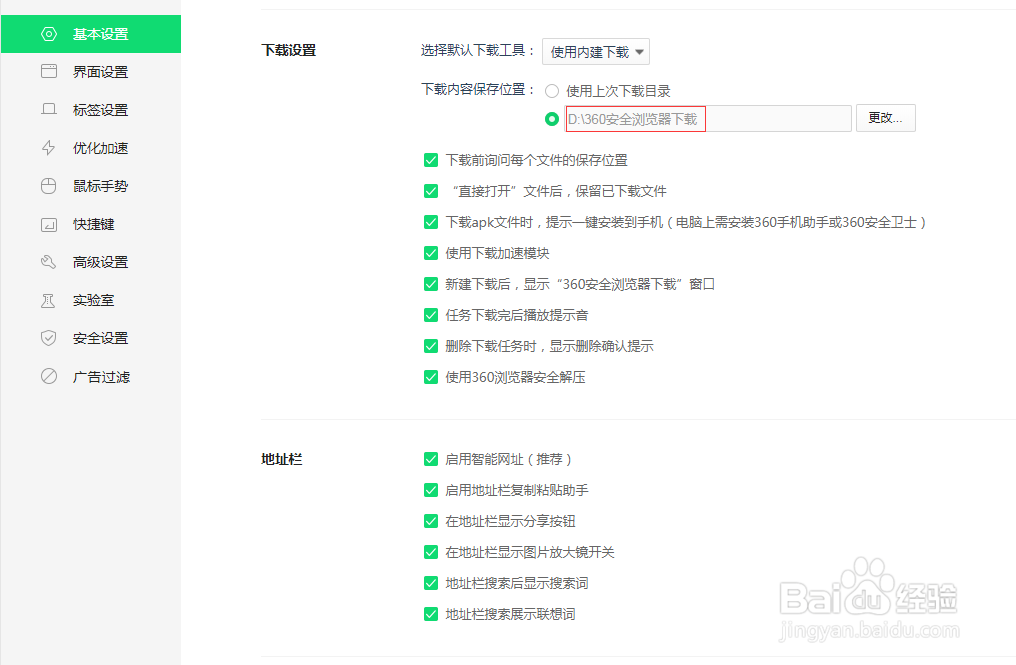The image size is (1016, 665).
Task: Toggle 启用智能网址（推荐）checkbox
Action: pos(431,459)
